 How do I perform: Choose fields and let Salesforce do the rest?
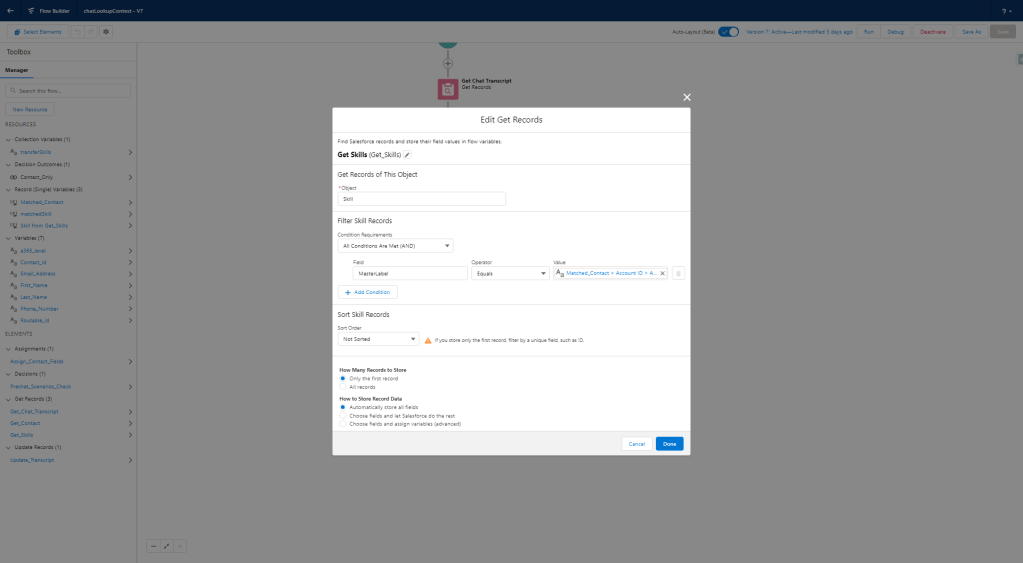pos(343,416)
